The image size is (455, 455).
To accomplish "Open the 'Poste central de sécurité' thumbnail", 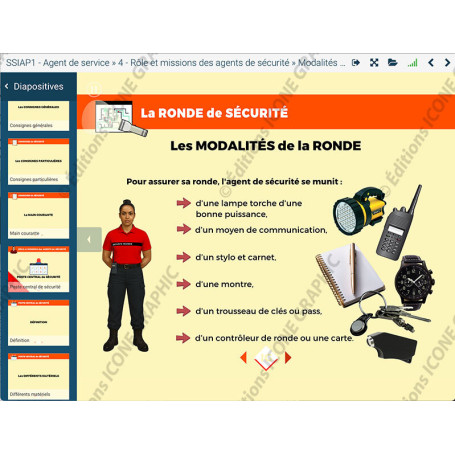I will 39,269.
